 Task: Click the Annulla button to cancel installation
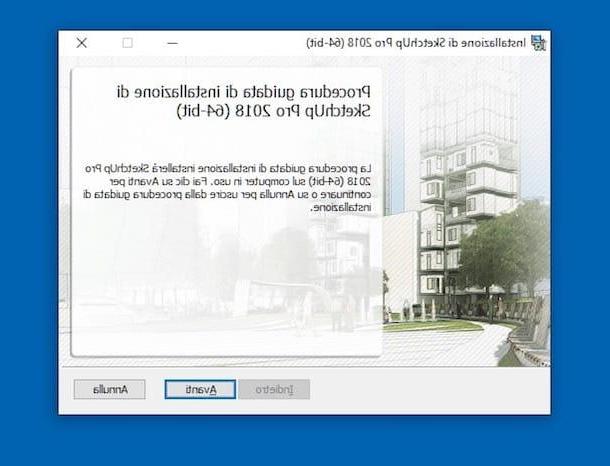tap(110, 389)
